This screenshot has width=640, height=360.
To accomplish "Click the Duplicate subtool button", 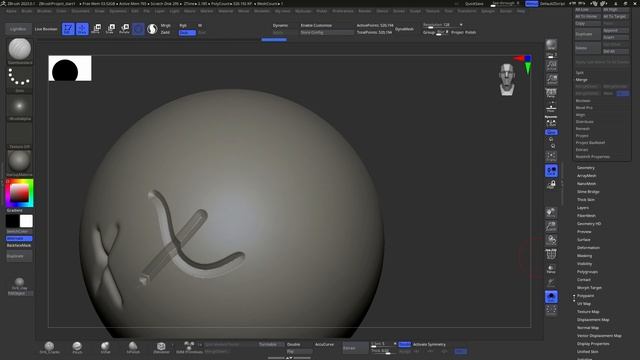I will [x=588, y=34].
